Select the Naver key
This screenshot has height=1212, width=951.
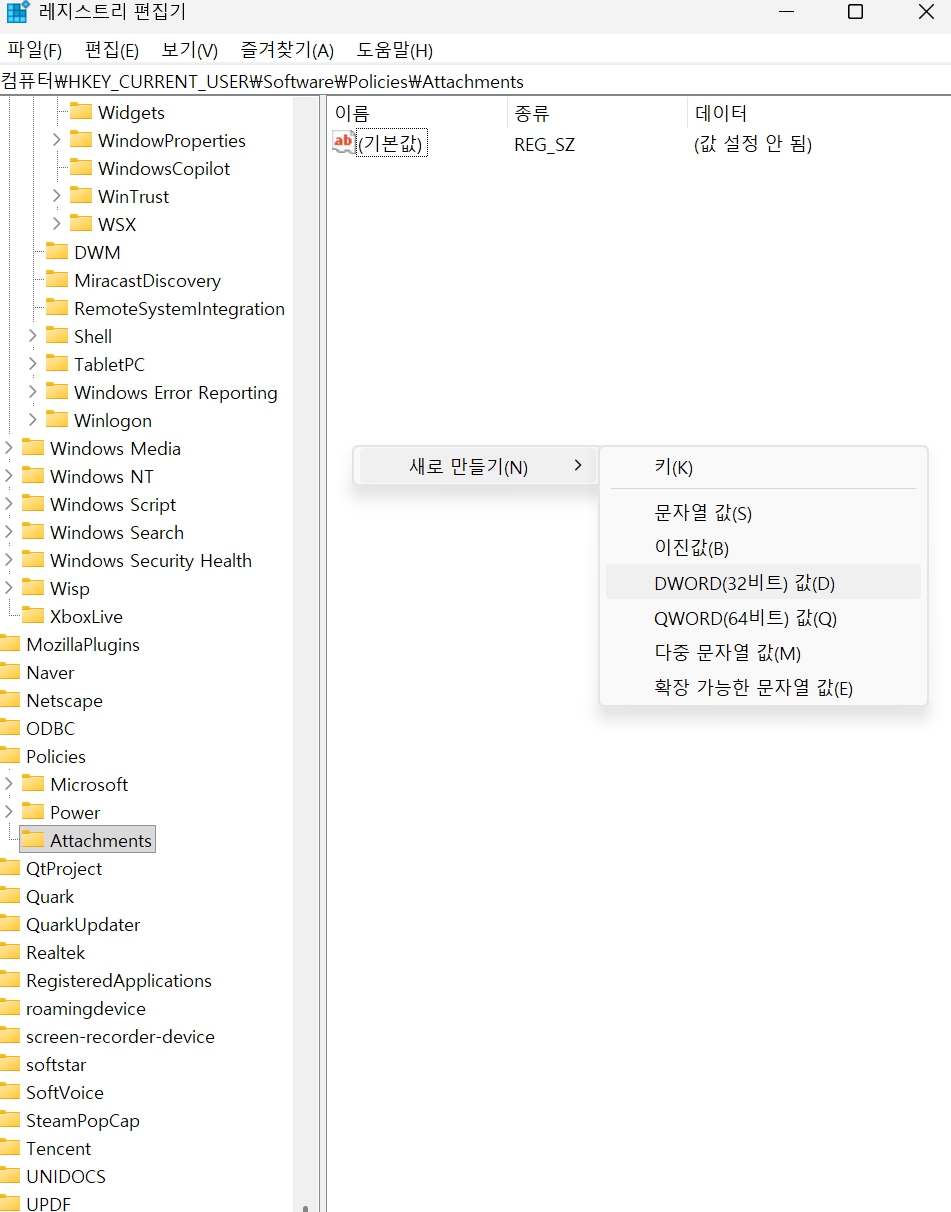50,672
